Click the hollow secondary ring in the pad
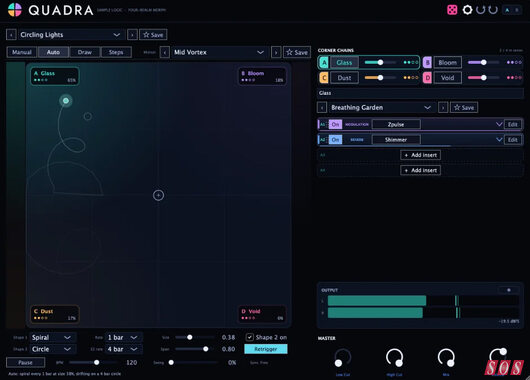The height and width of the screenshot is (380, 530). (88, 116)
